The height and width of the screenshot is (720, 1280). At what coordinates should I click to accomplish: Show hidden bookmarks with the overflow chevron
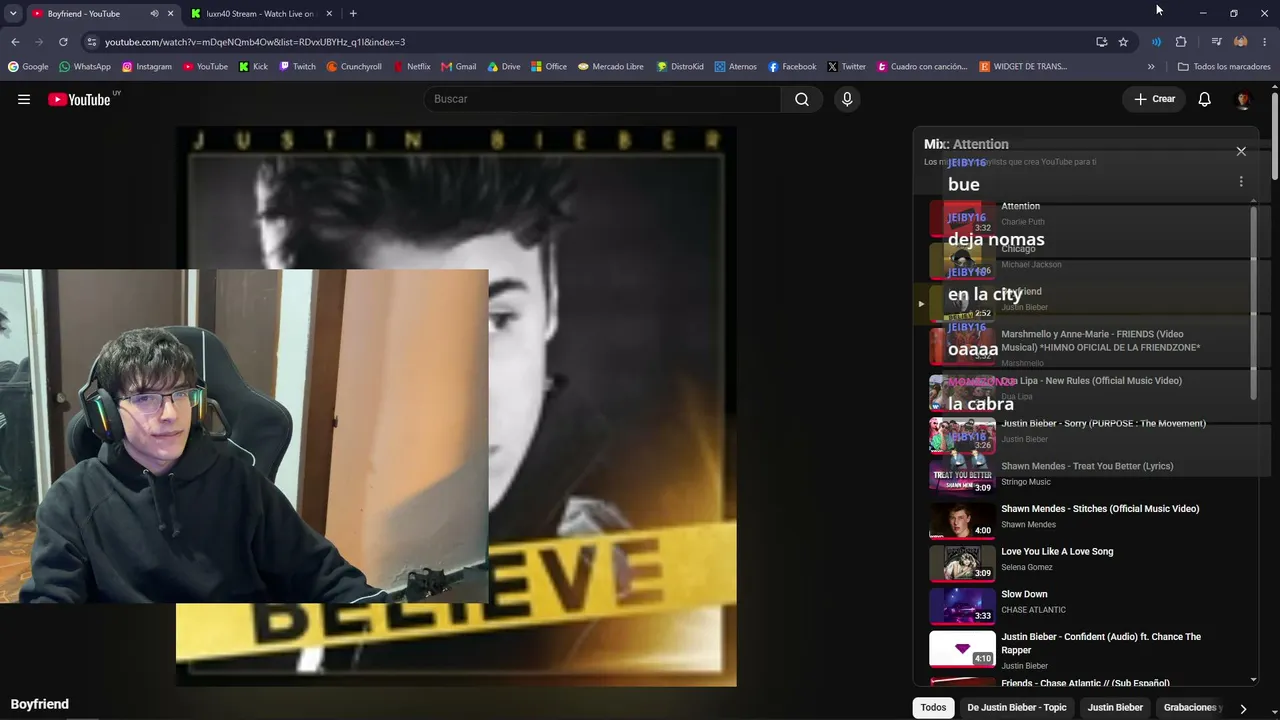point(1151,67)
